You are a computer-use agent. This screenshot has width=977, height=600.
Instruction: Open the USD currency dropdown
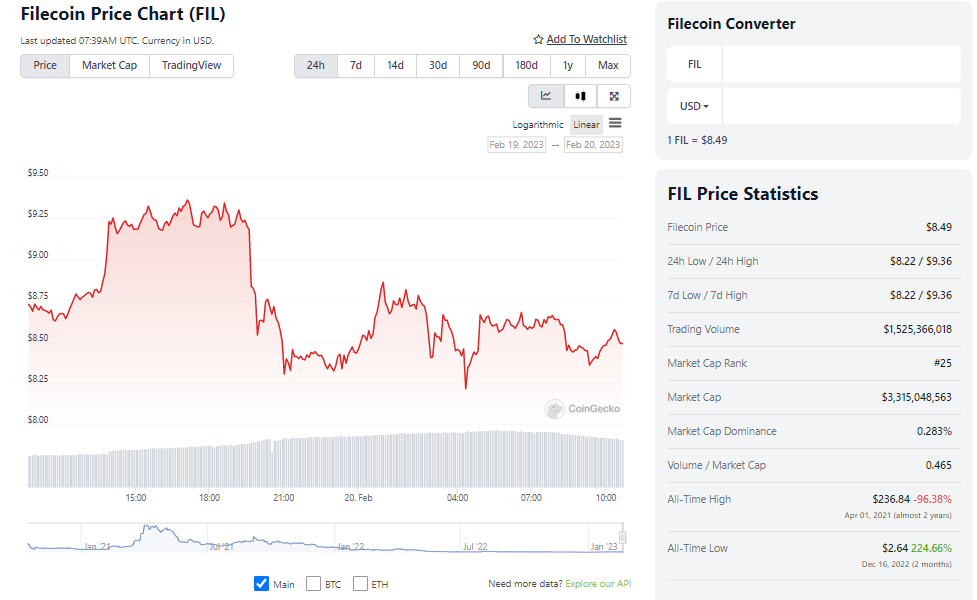click(694, 106)
